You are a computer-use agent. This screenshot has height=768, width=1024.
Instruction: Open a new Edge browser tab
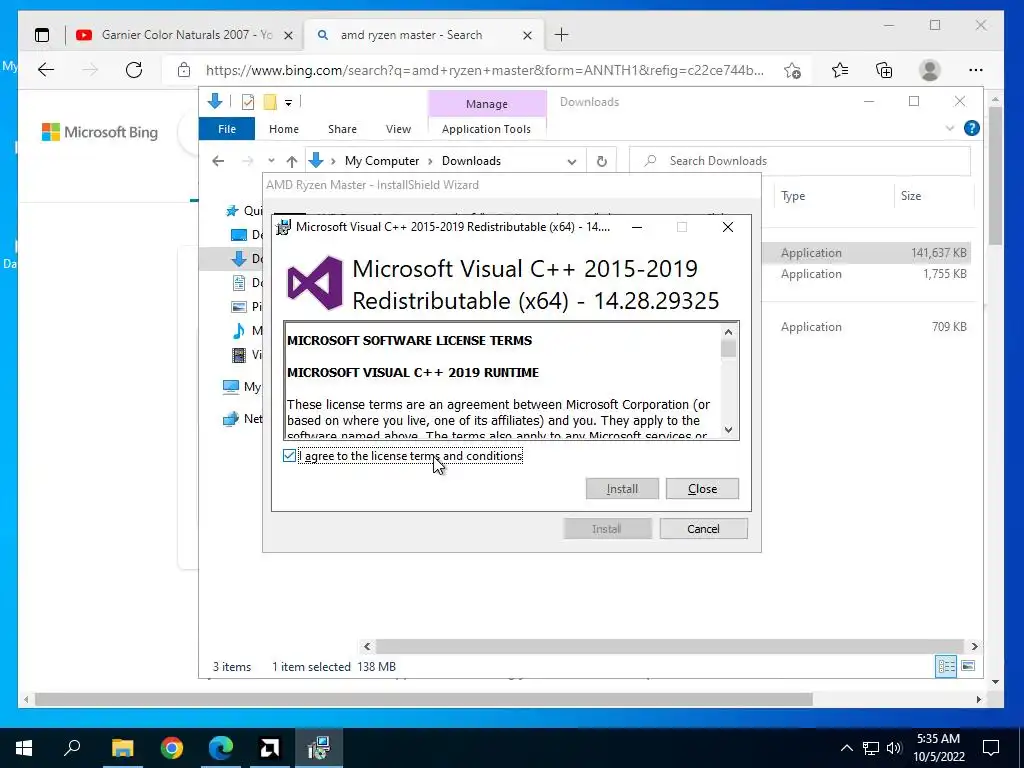(x=561, y=35)
